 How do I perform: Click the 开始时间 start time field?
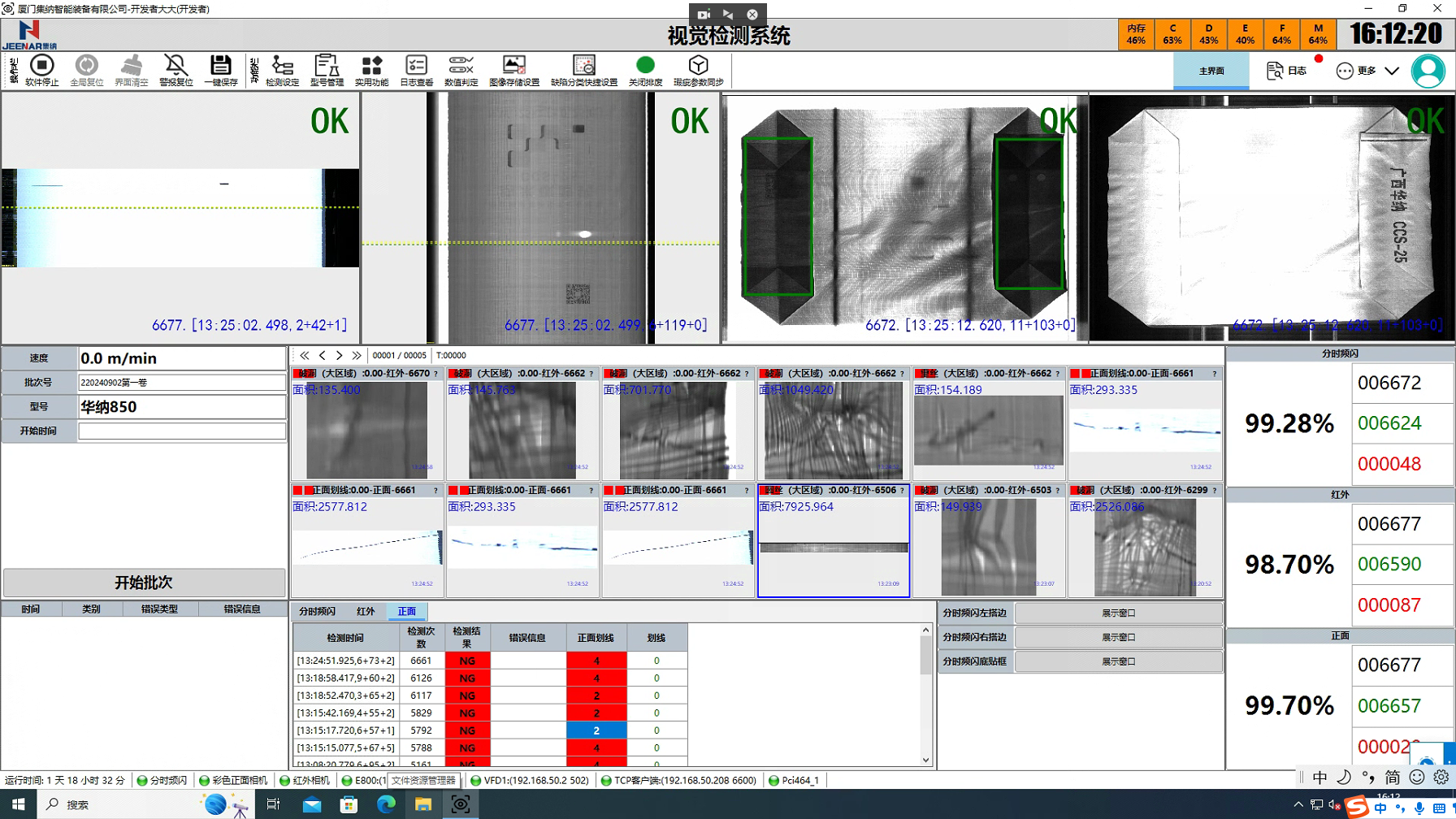(x=182, y=431)
